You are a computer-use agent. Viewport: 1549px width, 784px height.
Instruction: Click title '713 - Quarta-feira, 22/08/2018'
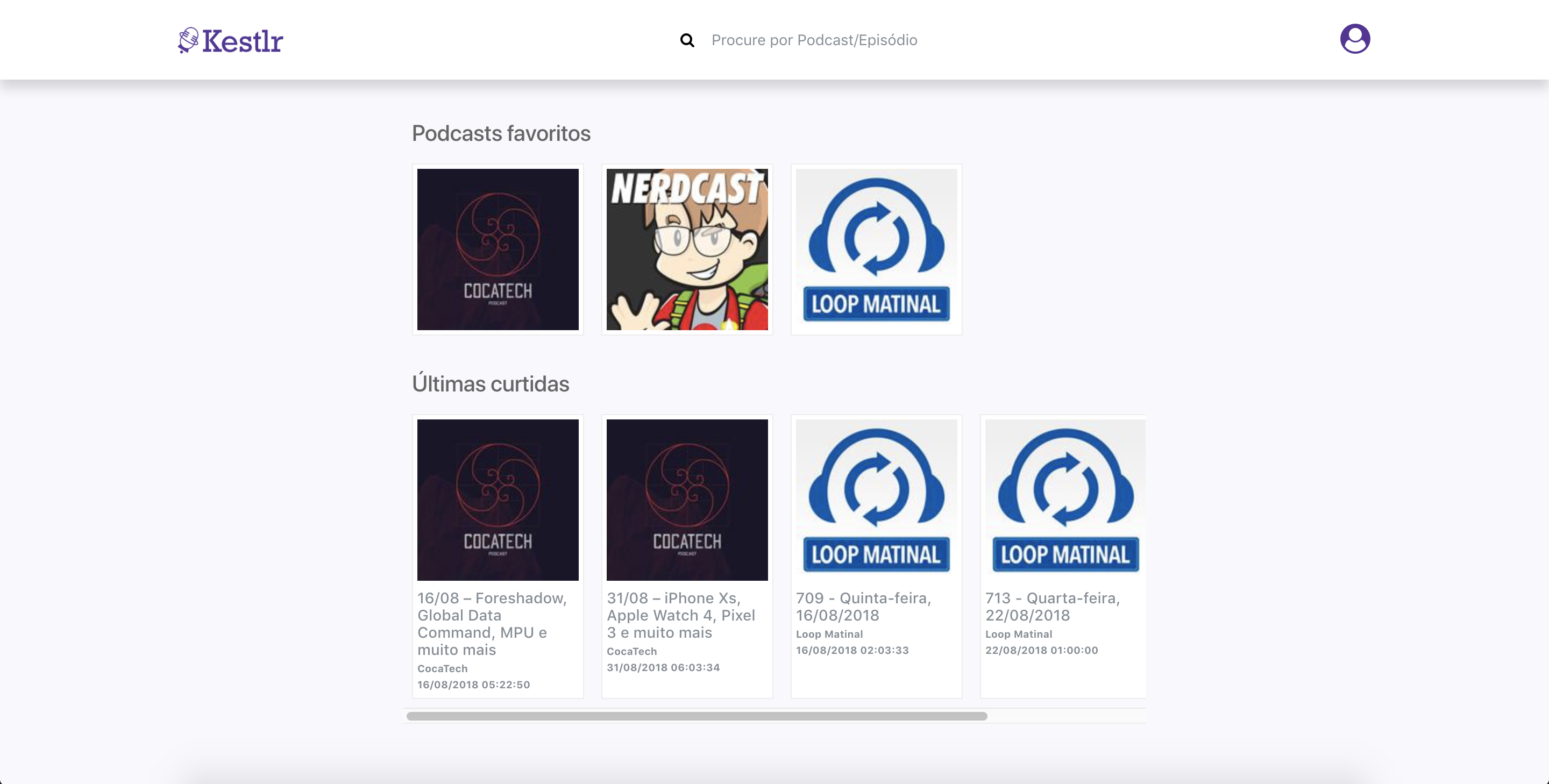tap(1053, 607)
